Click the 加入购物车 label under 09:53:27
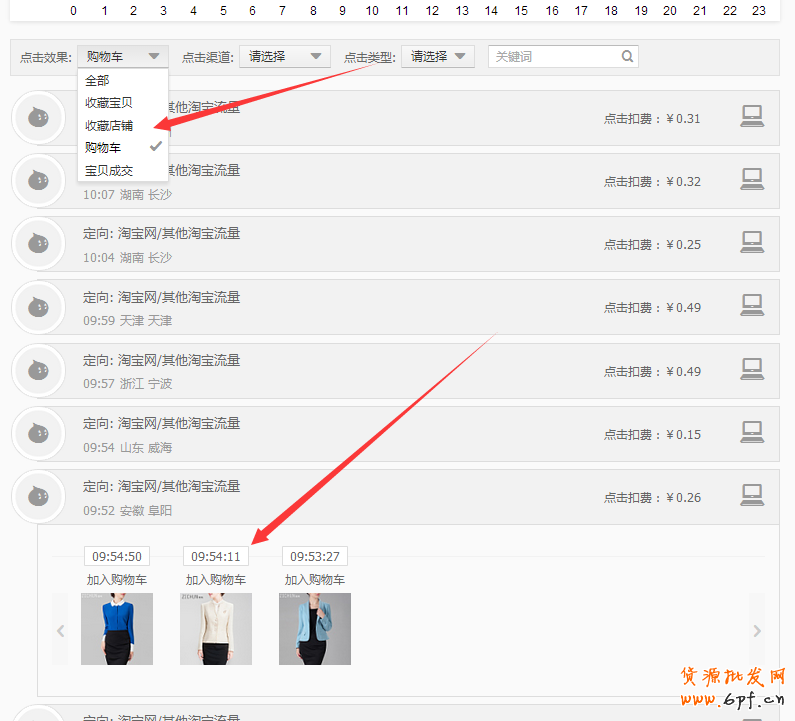795x721 pixels. point(315,580)
